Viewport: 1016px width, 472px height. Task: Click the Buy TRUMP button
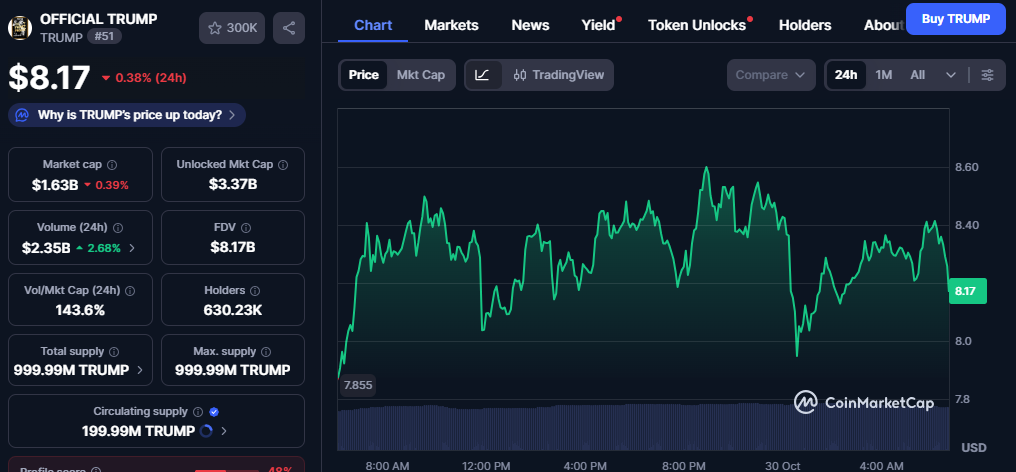pyautogui.click(x=955, y=18)
